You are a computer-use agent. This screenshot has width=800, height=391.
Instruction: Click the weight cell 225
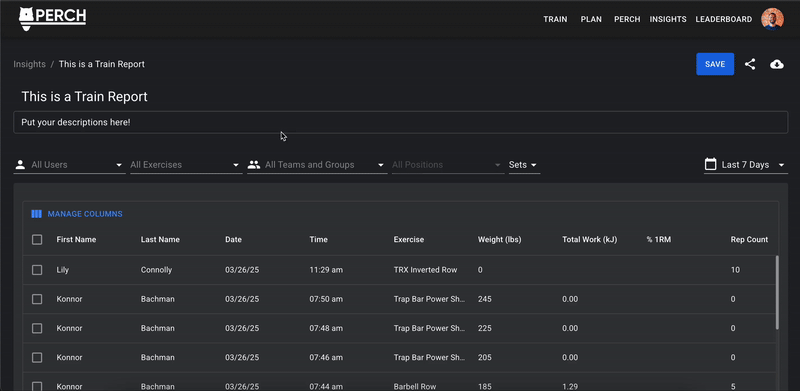(x=485, y=328)
